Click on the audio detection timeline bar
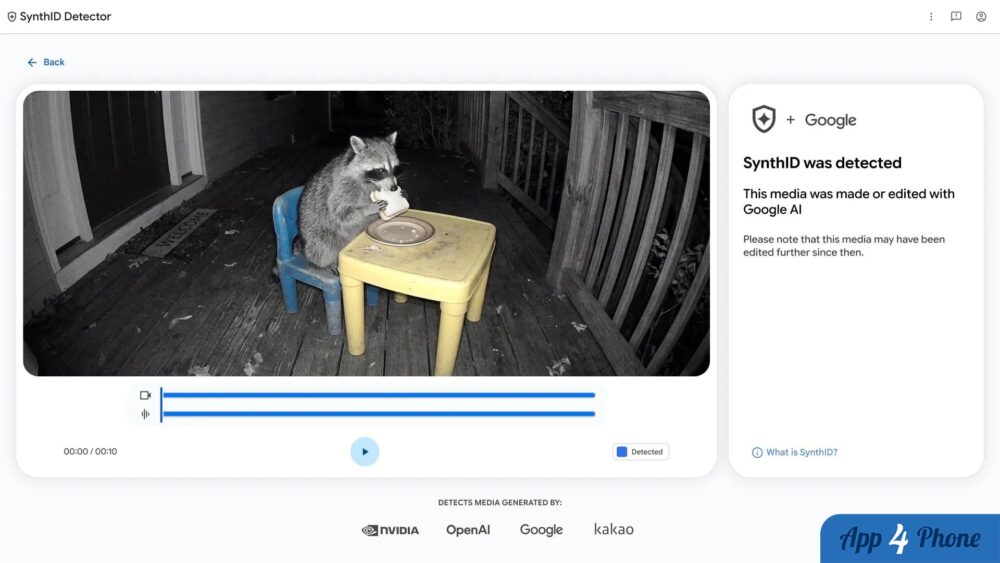 tap(379, 414)
